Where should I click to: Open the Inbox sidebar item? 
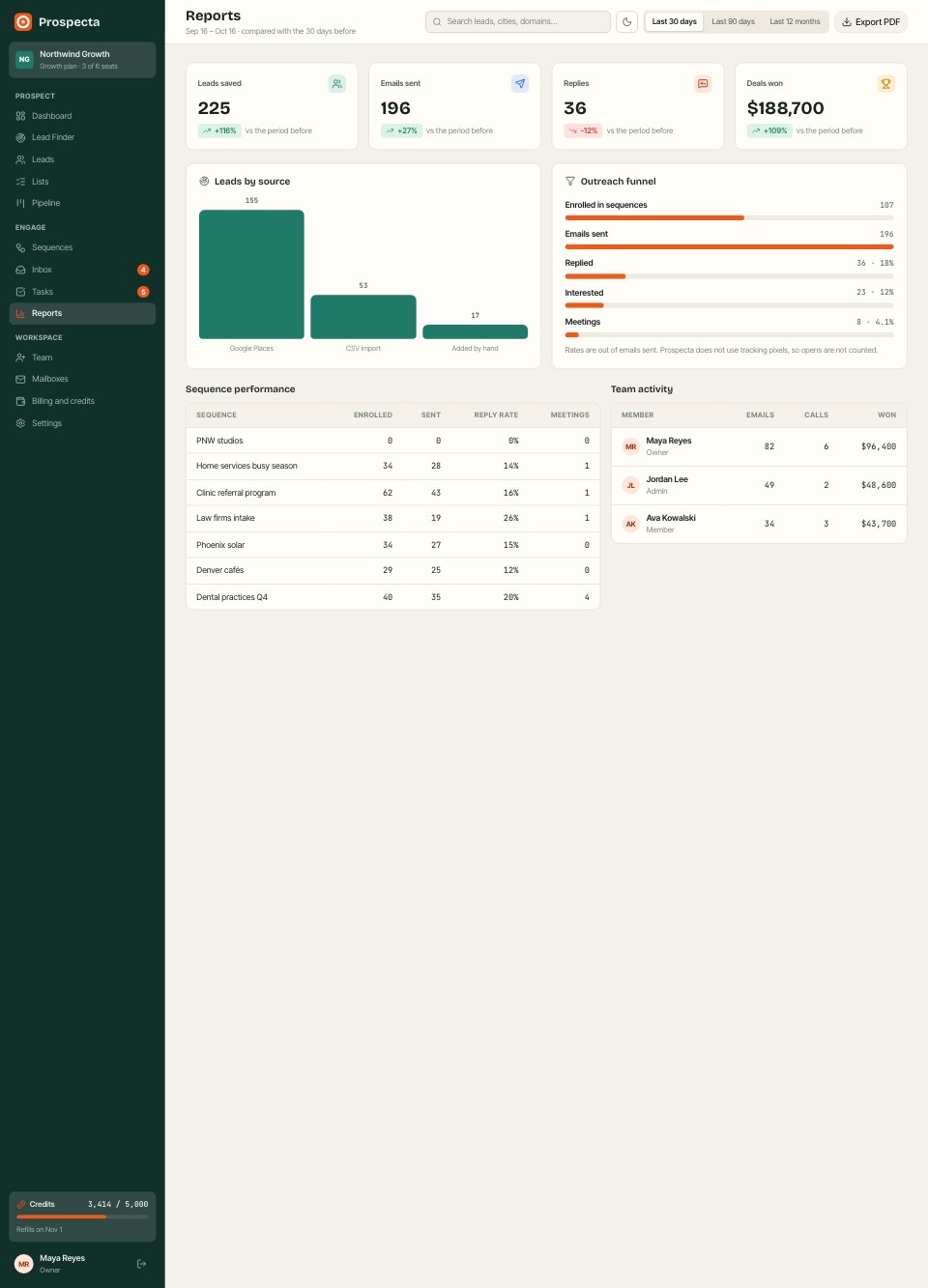coord(82,270)
